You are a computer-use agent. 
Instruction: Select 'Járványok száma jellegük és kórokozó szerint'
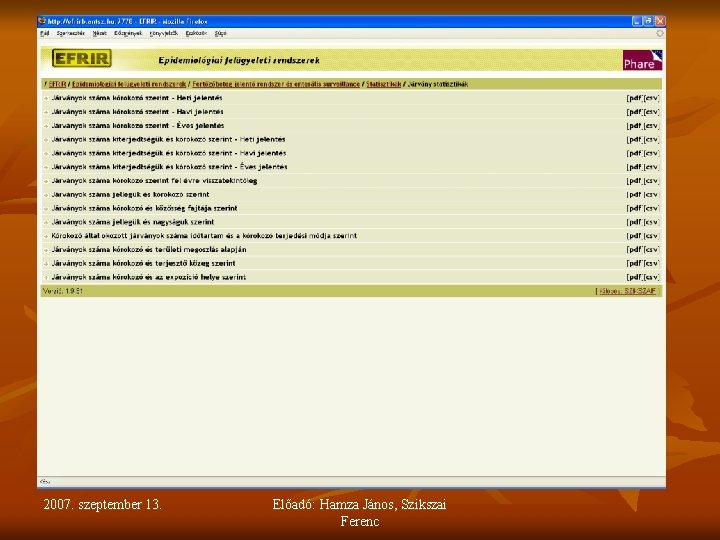[130, 194]
